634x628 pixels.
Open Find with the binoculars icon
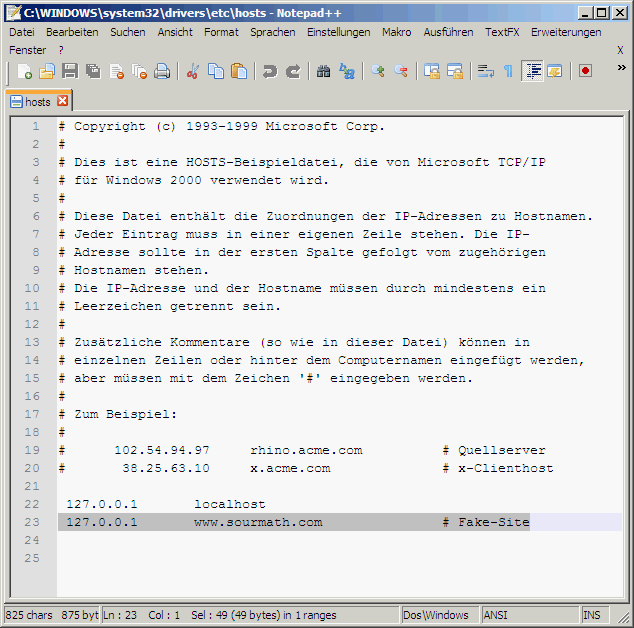323,72
